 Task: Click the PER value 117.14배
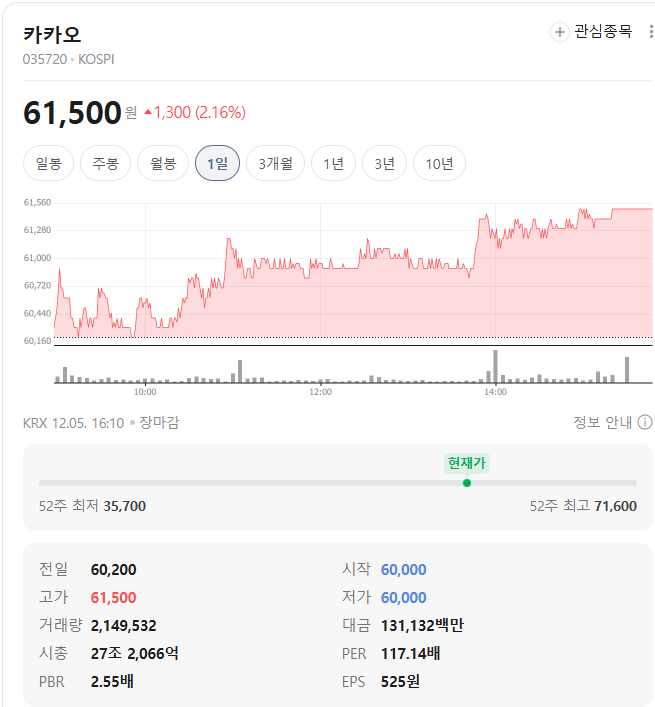(x=410, y=653)
